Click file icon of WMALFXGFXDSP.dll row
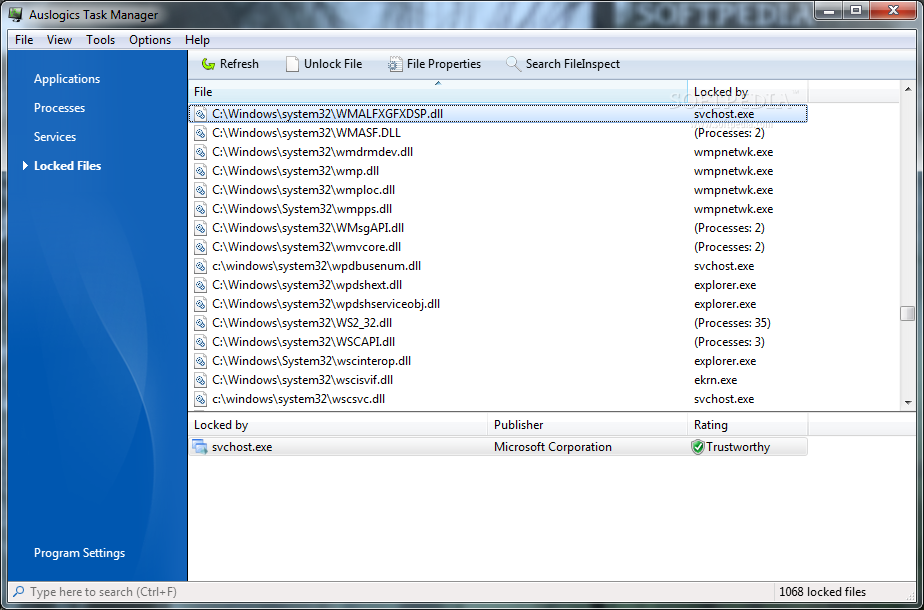924x610 pixels. [201, 114]
